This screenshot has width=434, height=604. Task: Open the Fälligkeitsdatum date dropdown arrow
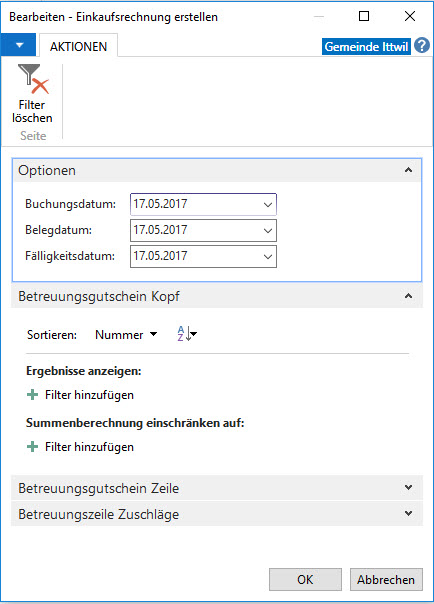coord(268,256)
